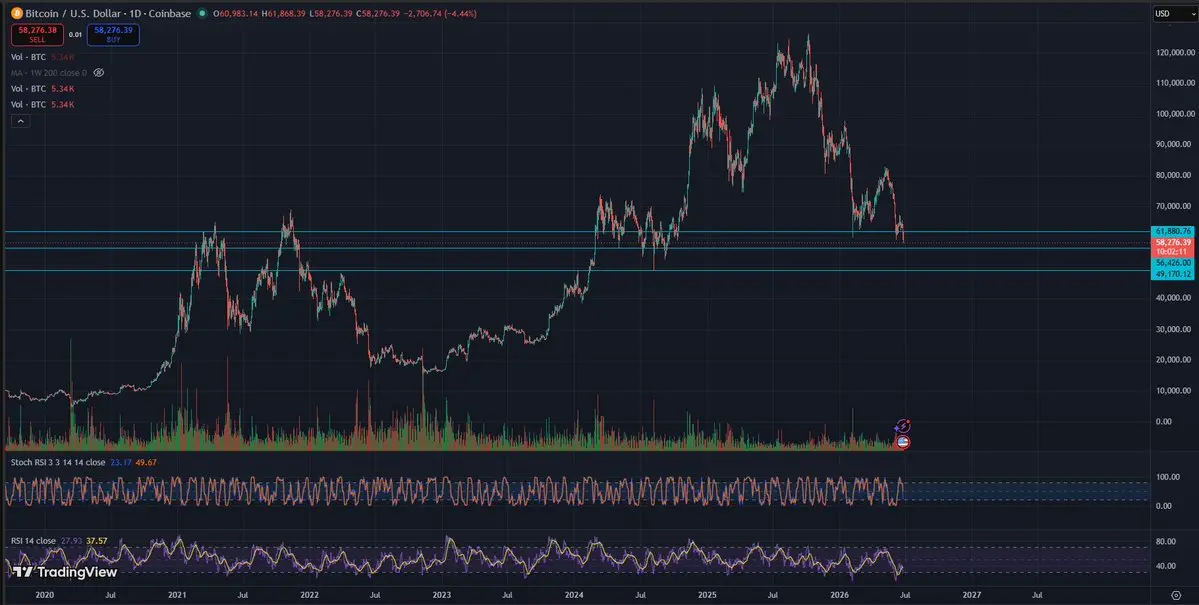1199x605 pixels.
Task: Click the 49,170.12 line price label
Action: 1174,274
